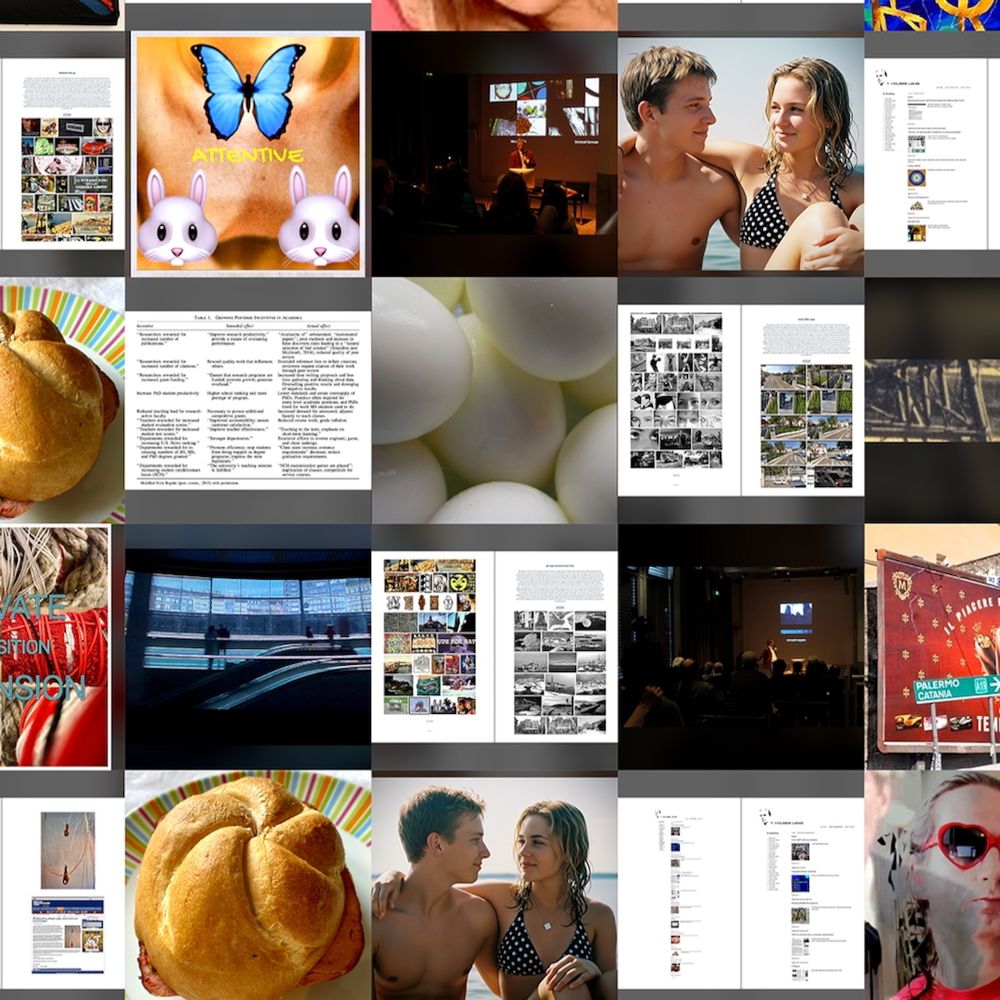This screenshot has height=1000, width=1000.
Task: View the person with red heart sunglasses
Action: [932, 885]
